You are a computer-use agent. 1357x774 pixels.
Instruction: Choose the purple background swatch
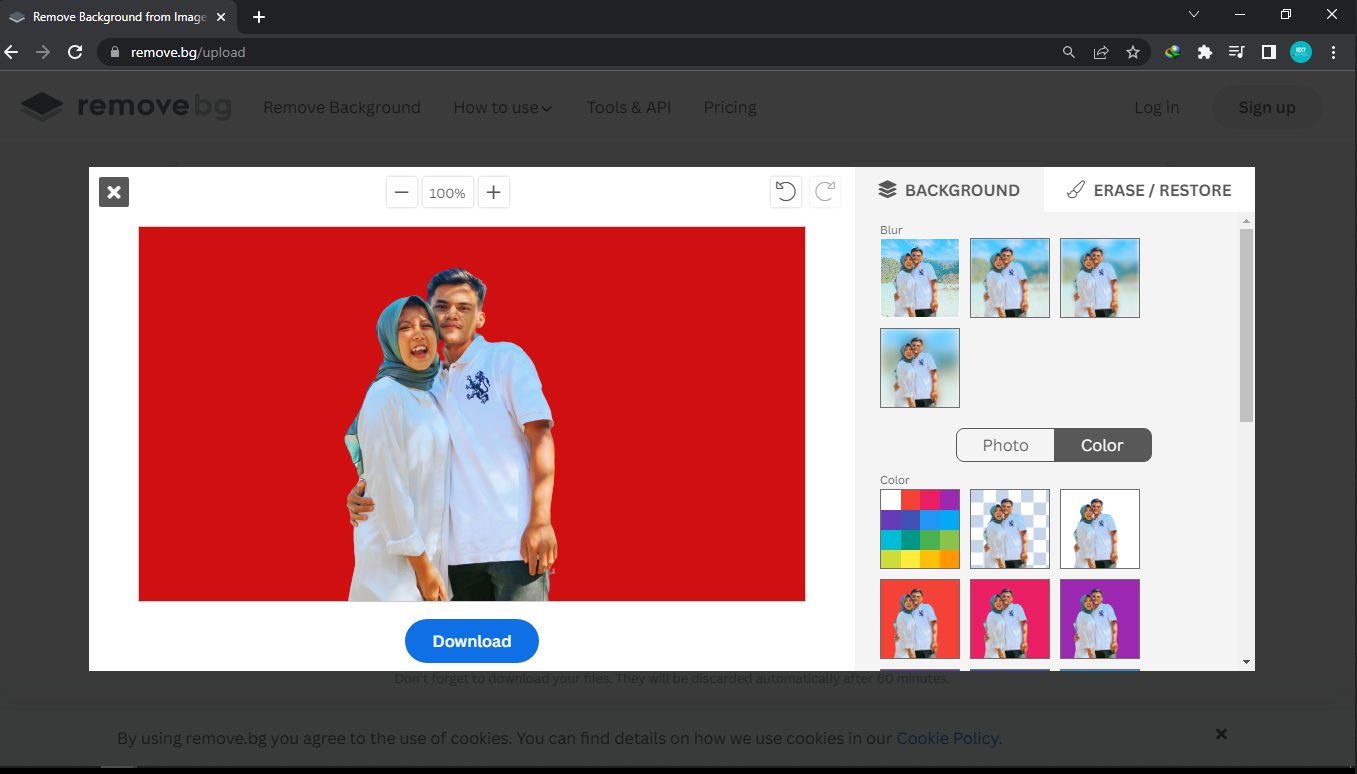point(1100,619)
